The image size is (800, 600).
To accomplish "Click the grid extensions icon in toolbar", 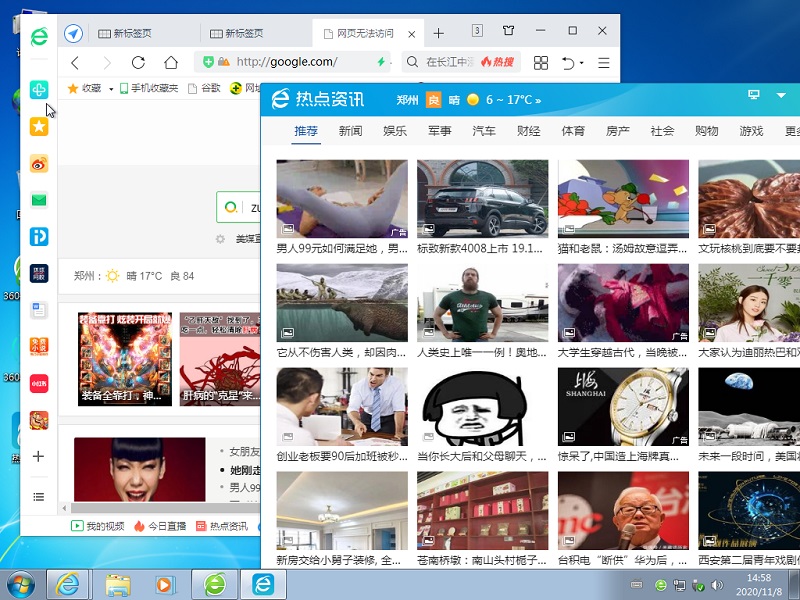I will [x=541, y=63].
